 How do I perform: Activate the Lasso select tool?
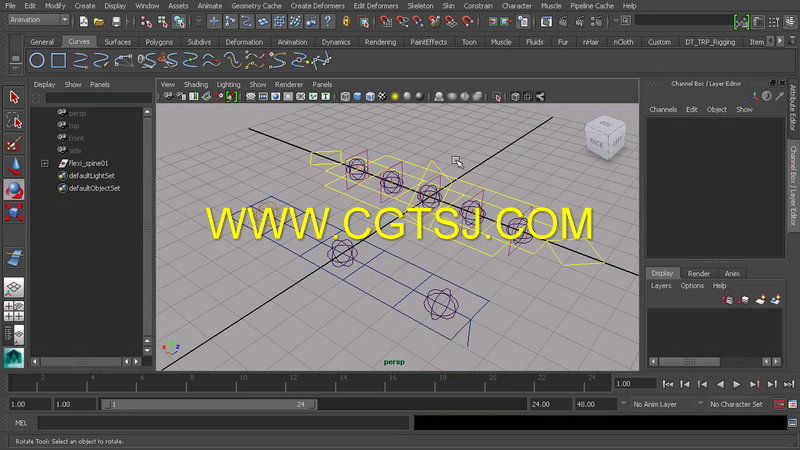pyautogui.click(x=14, y=121)
